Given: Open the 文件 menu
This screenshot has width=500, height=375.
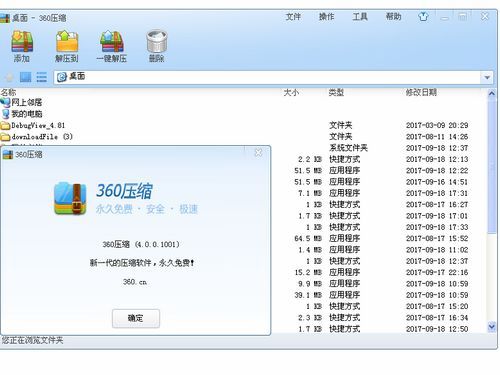Looking at the screenshot, I should (293, 17).
